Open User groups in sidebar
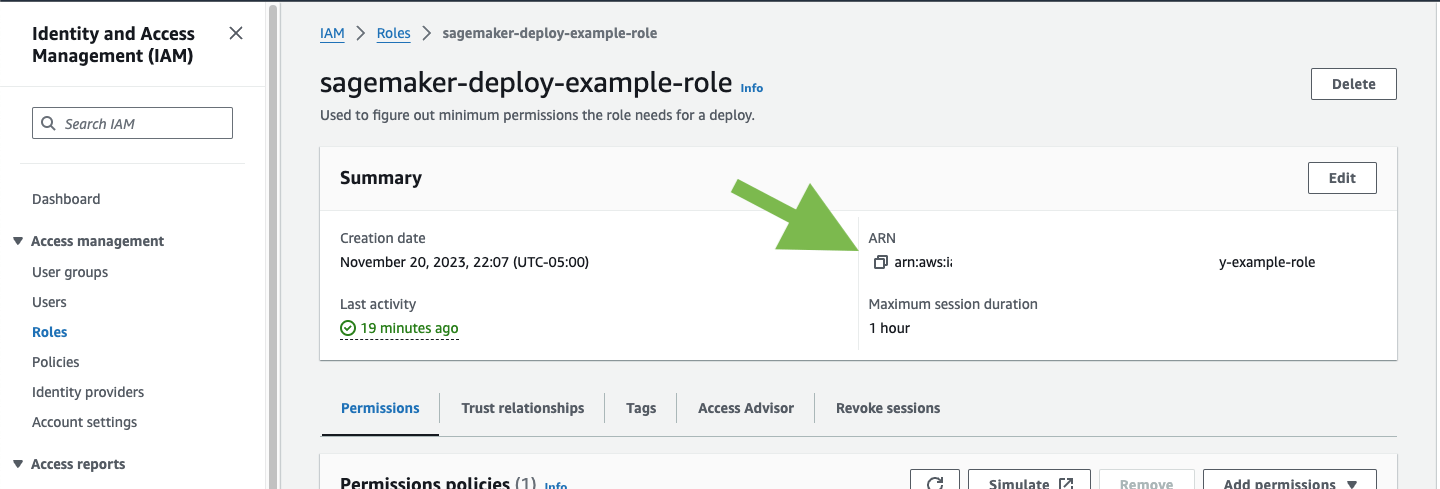Screen dimensions: 1440x489 click(70, 272)
